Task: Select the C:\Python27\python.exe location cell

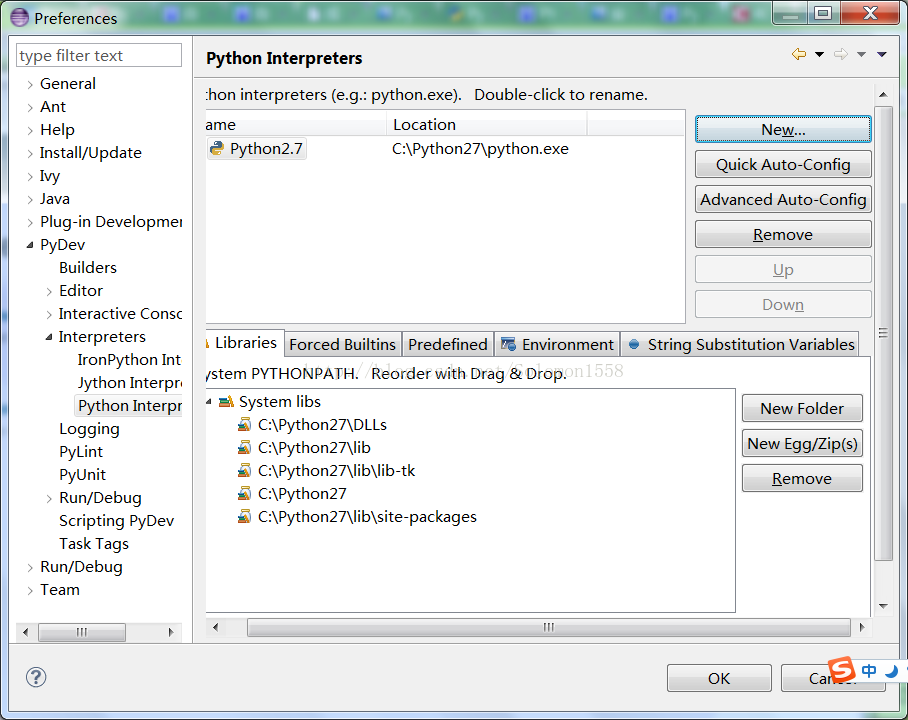Action: click(x=480, y=149)
